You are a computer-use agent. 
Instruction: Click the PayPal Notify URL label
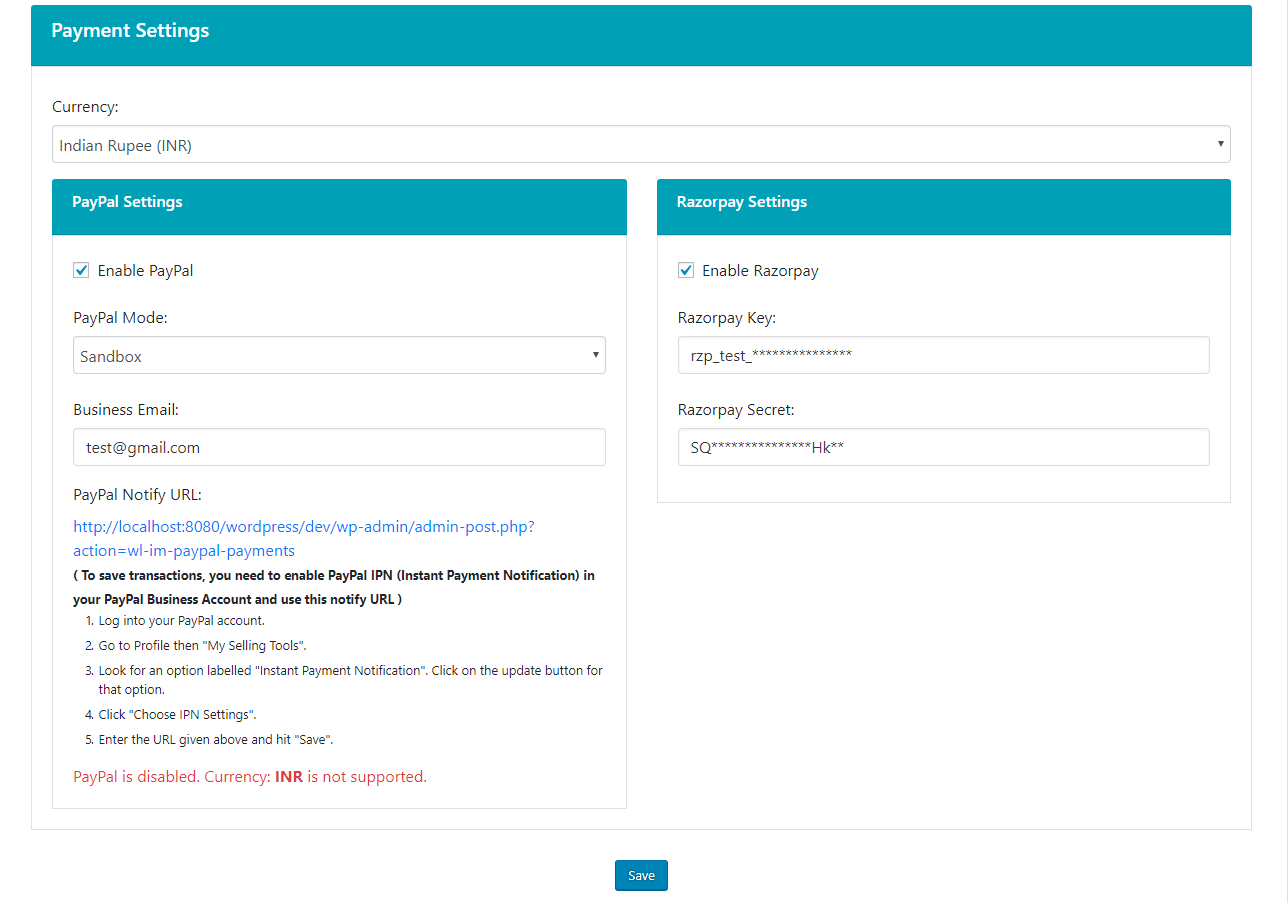pos(138,495)
